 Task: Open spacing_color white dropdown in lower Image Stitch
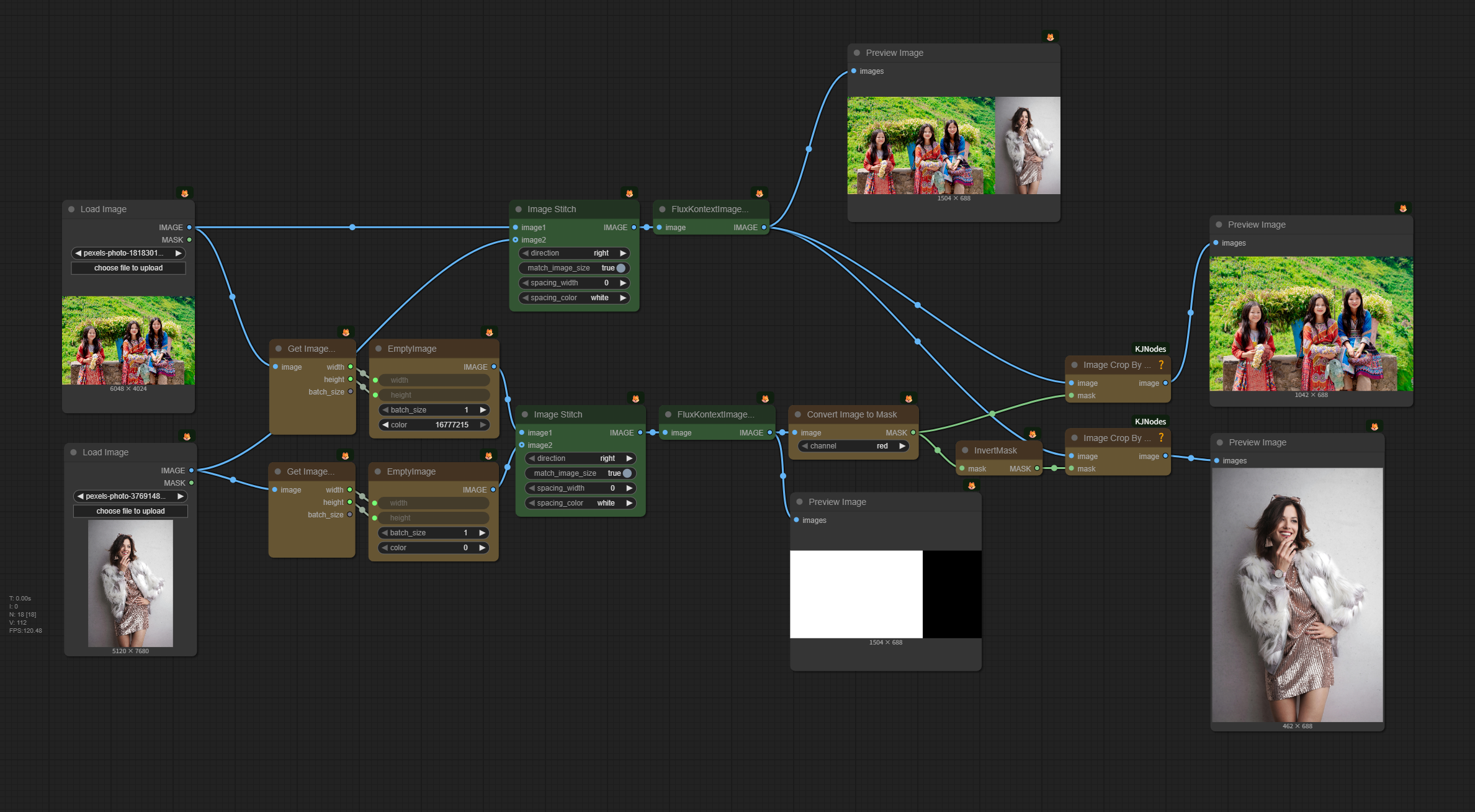pos(580,503)
